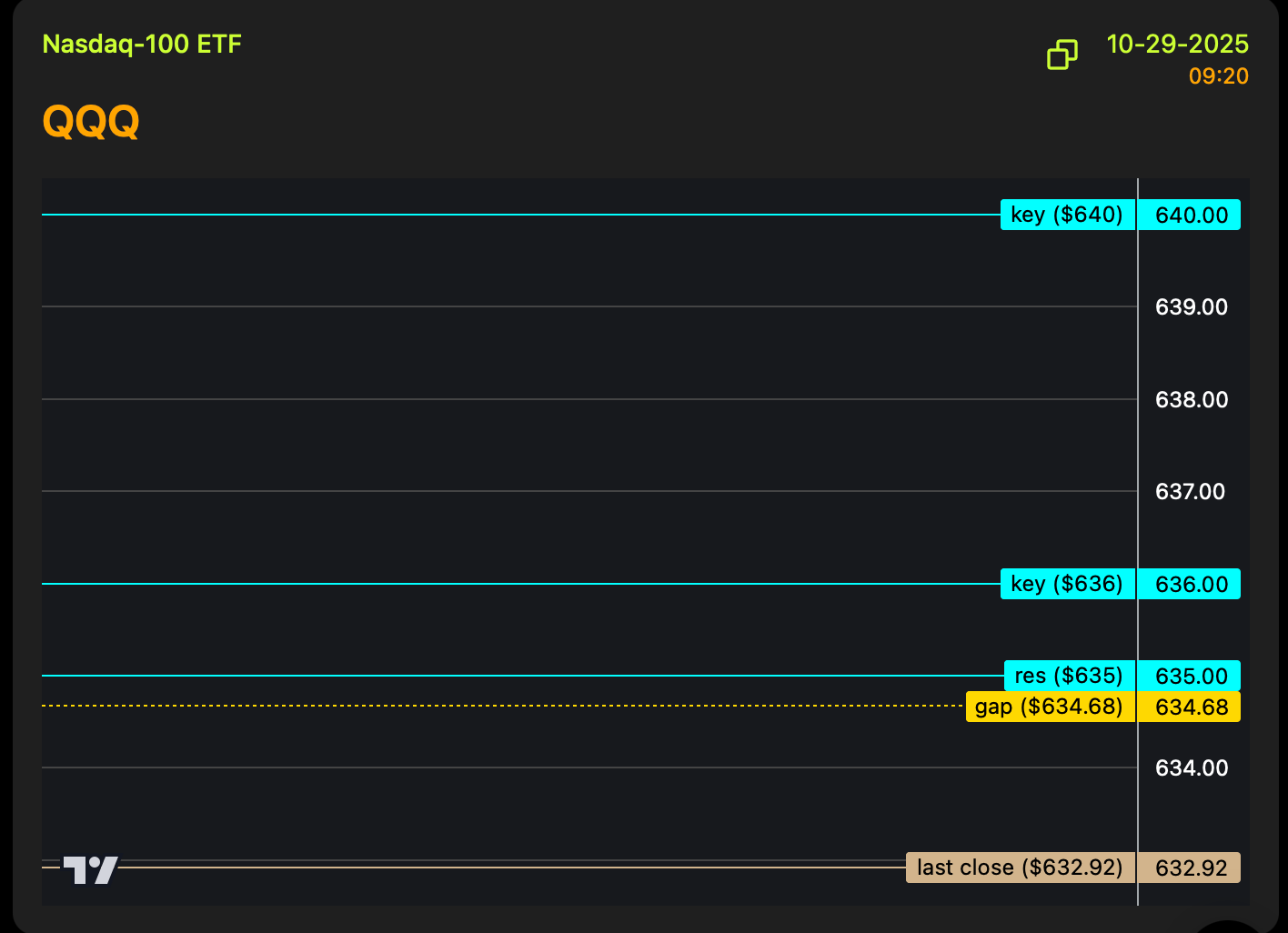
Task: Click the tan 632.92 price tag
Action: 1190,868
